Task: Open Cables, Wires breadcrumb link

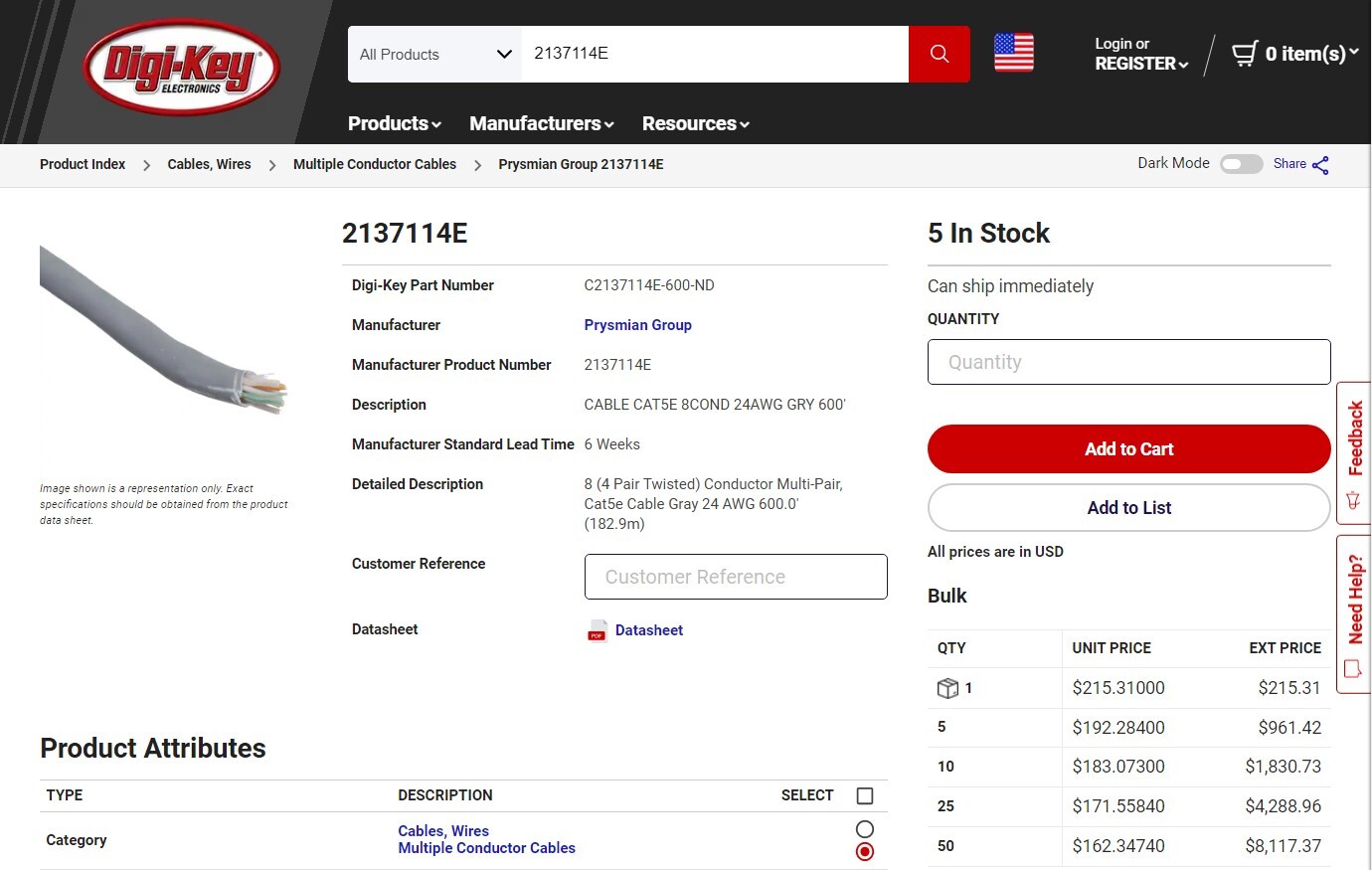Action: click(x=209, y=164)
